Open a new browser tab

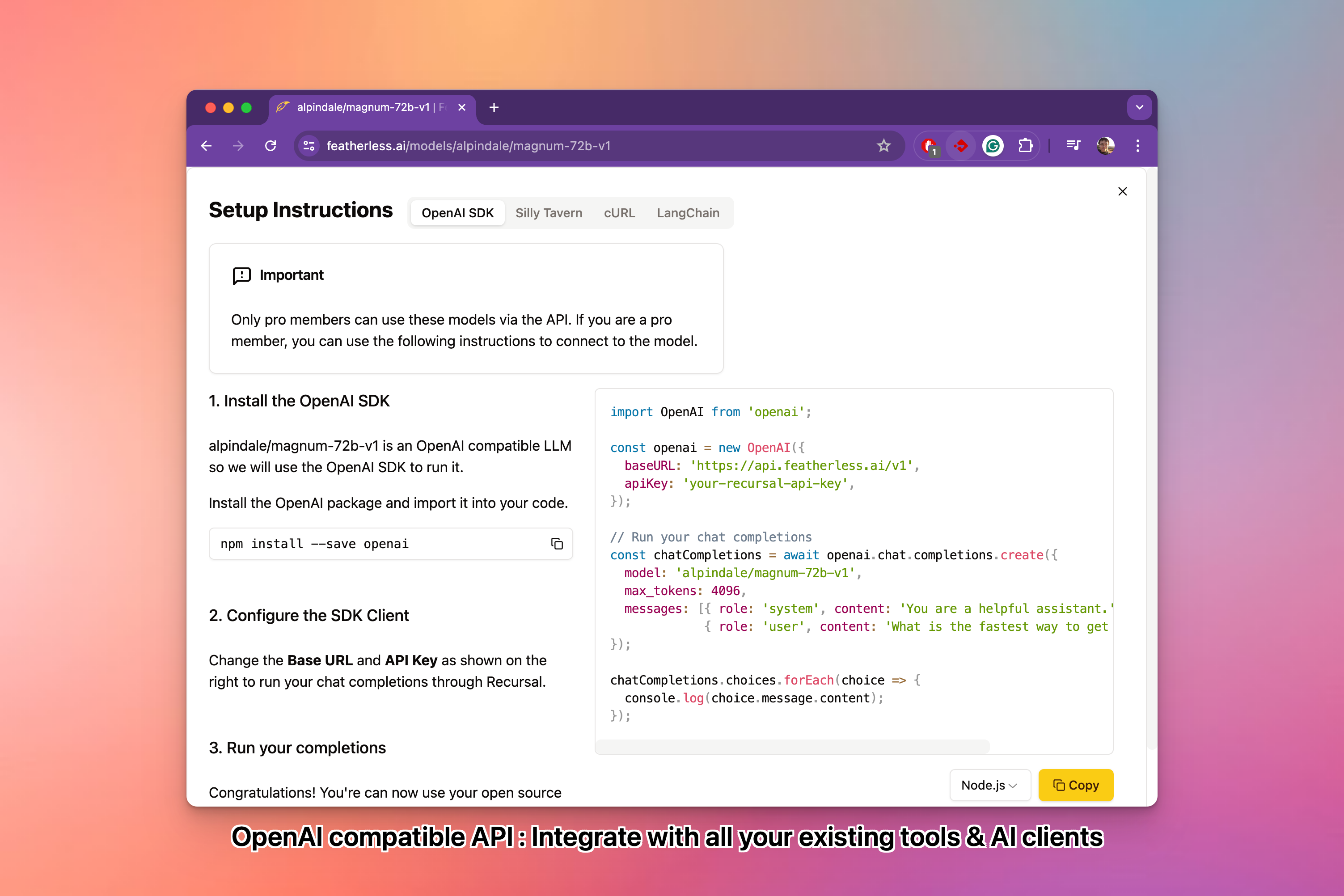point(494,107)
